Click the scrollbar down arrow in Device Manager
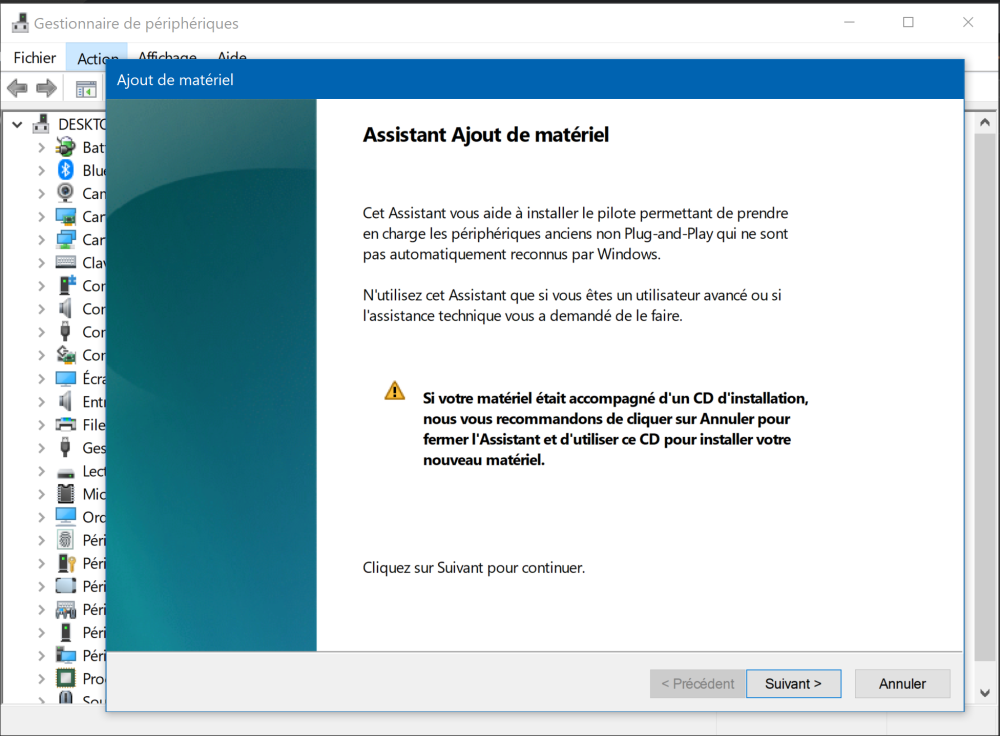Viewport: 1000px width, 736px height. point(985,693)
